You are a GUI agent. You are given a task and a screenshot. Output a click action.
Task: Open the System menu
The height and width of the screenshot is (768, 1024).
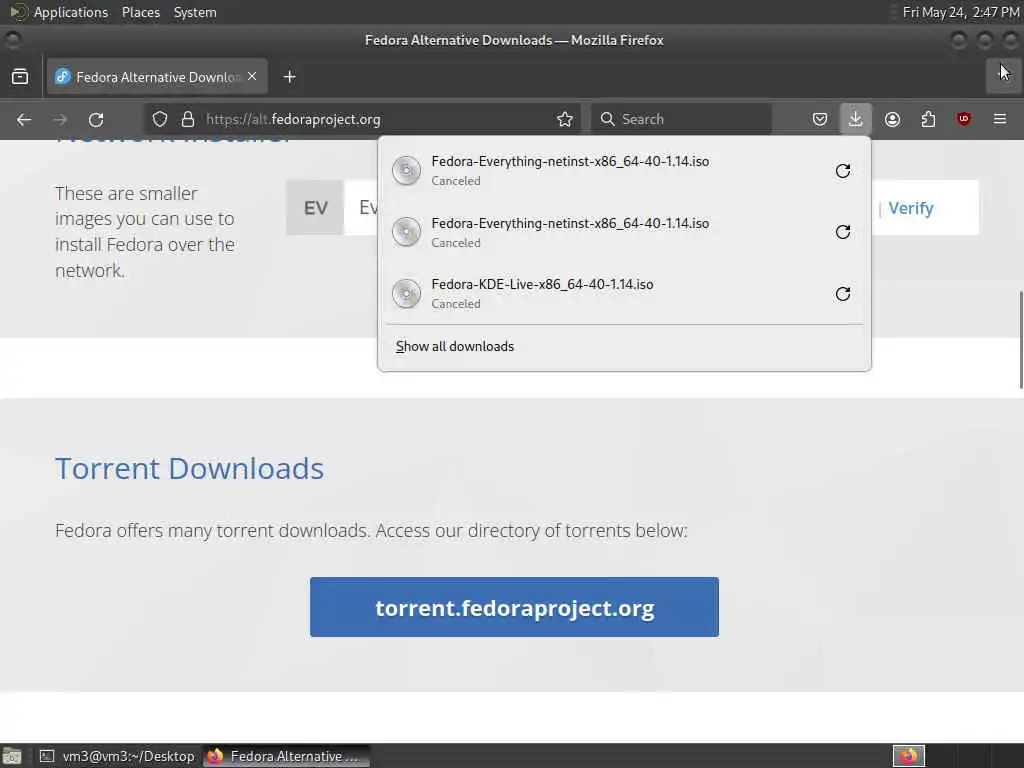tap(195, 12)
